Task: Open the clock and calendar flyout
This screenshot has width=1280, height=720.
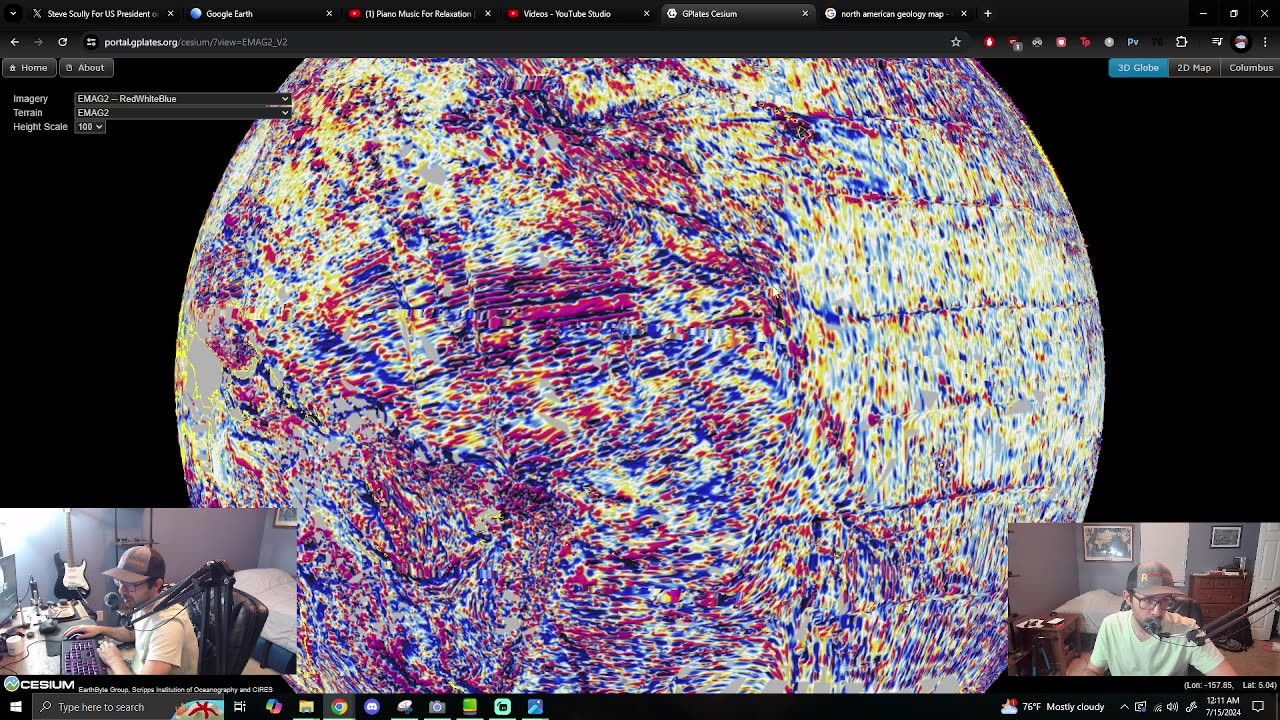Action: pos(1223,707)
